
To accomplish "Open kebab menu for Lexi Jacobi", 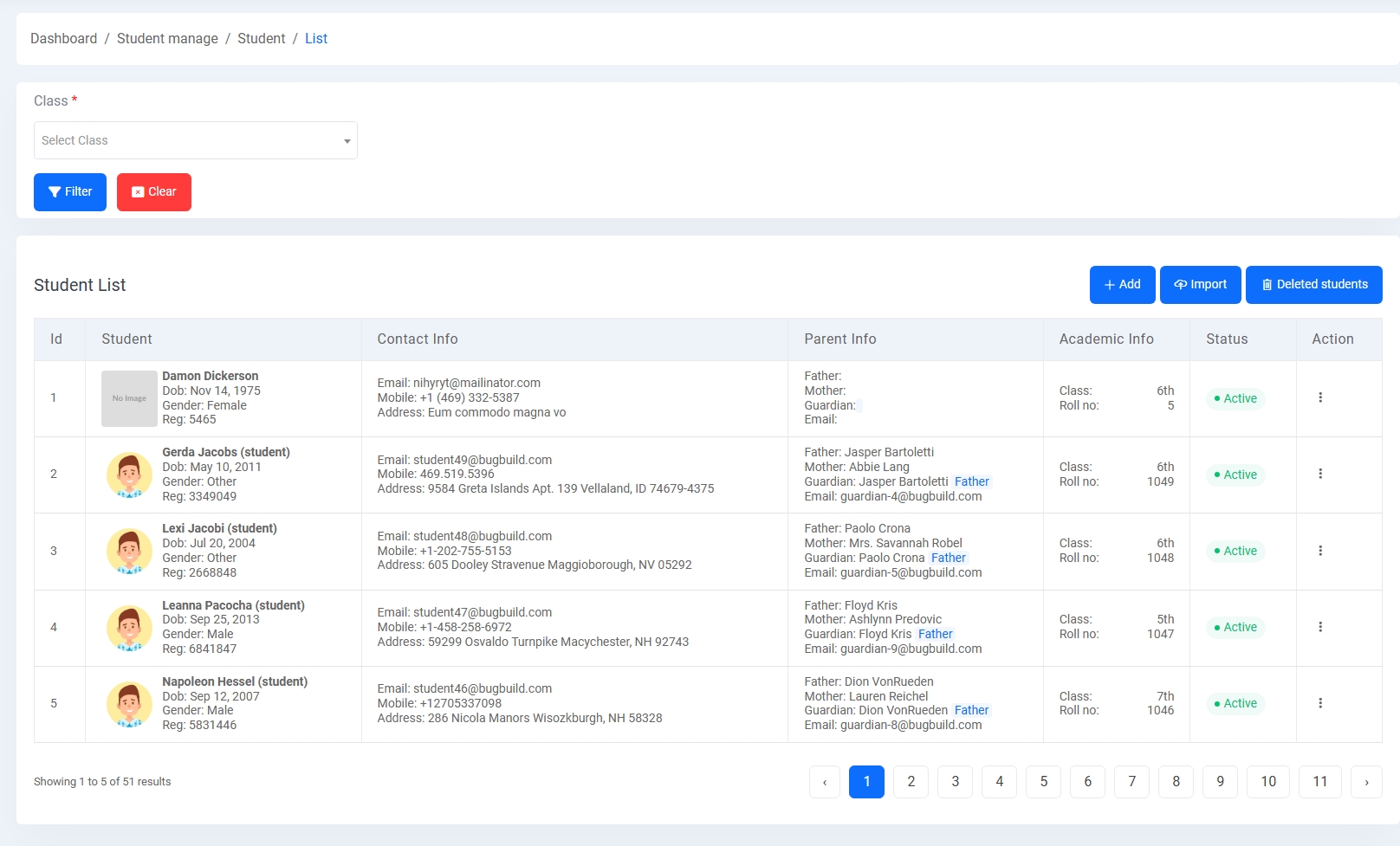I will [x=1319, y=551].
